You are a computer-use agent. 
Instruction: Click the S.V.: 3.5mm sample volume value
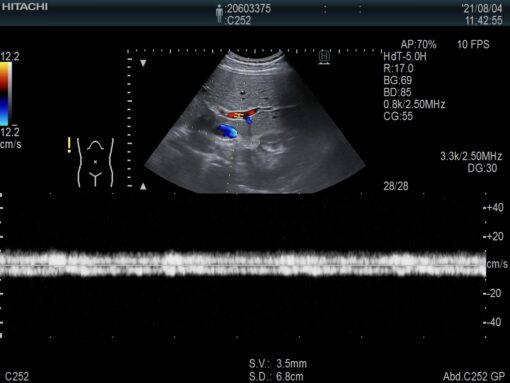tap(278, 364)
